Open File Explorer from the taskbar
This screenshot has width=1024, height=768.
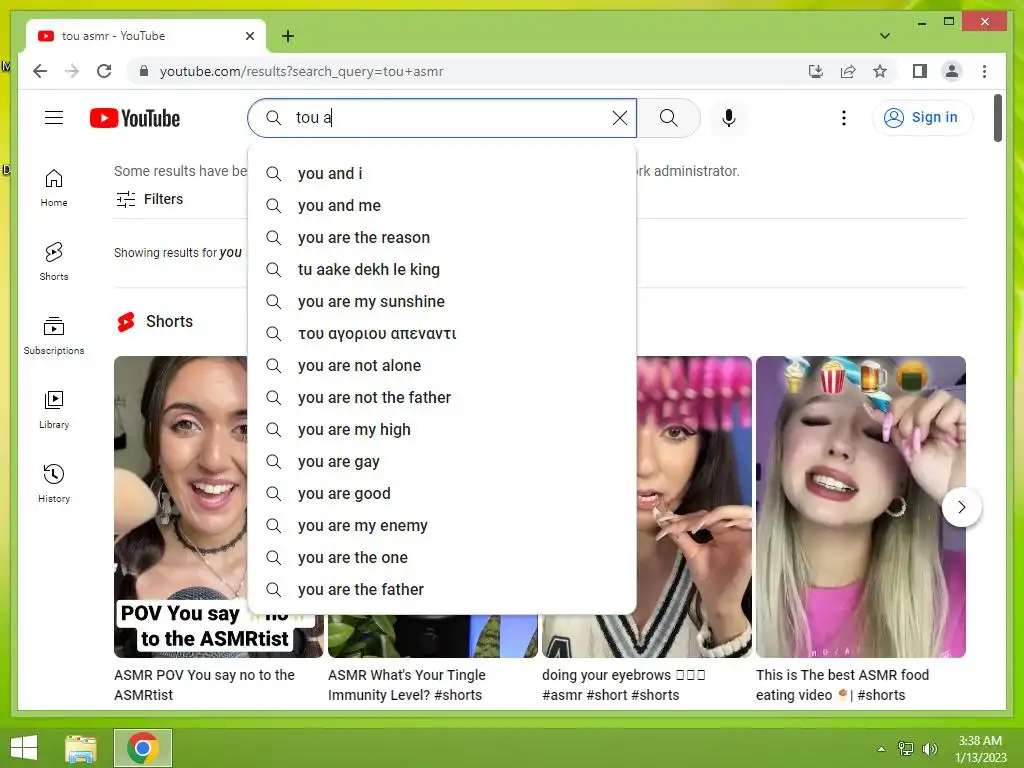tap(81, 748)
